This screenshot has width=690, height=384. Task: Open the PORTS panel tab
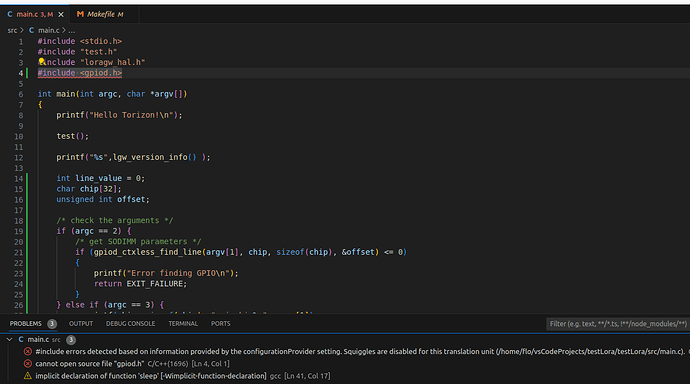tap(220, 324)
